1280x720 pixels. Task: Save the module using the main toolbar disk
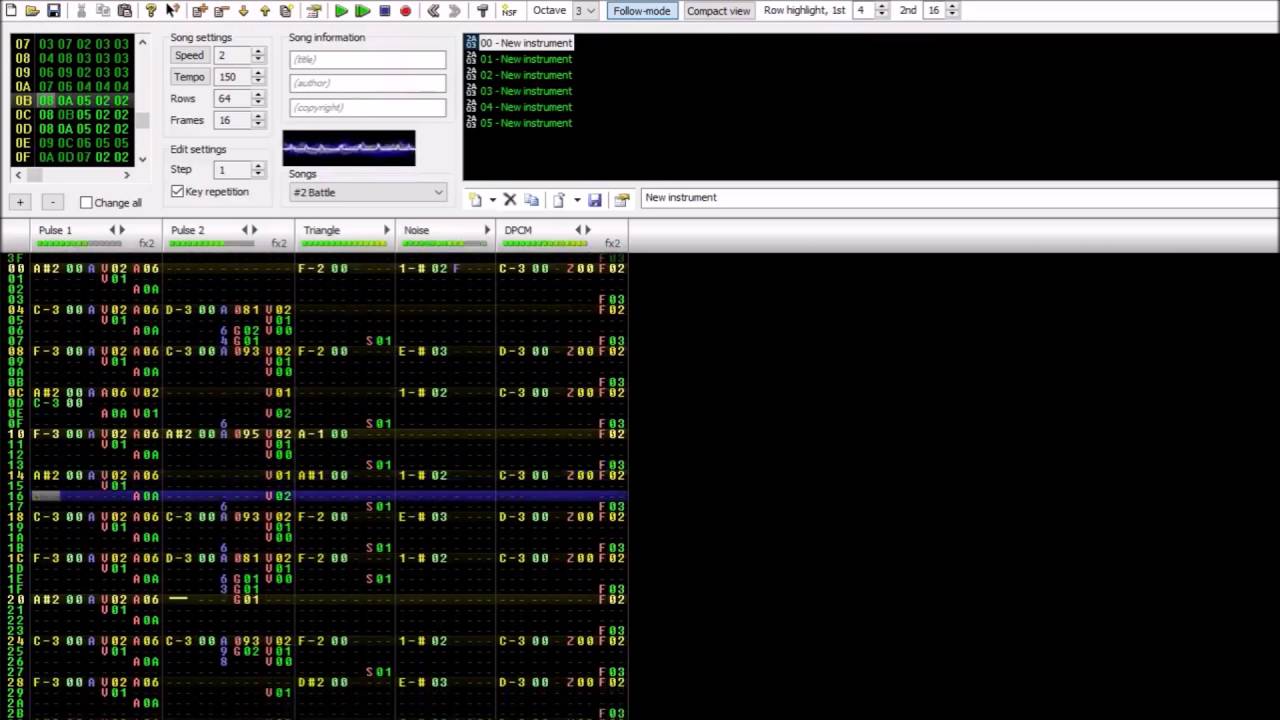tap(54, 11)
